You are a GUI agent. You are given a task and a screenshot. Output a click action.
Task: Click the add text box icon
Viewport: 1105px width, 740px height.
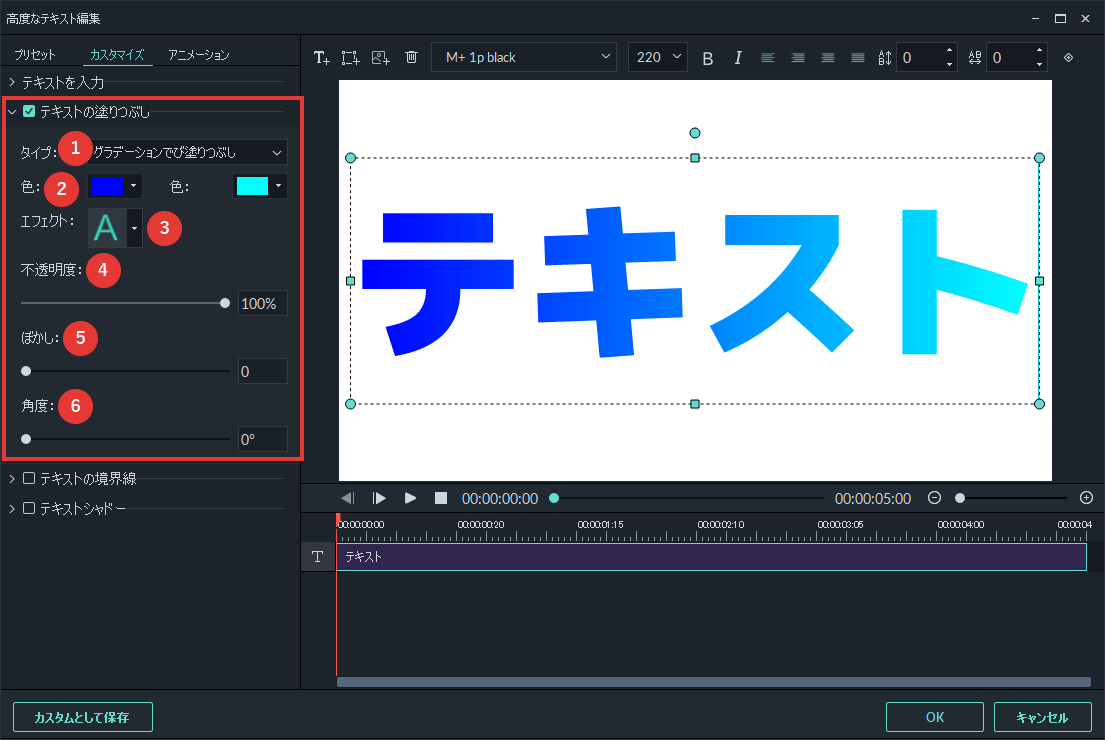pos(321,58)
